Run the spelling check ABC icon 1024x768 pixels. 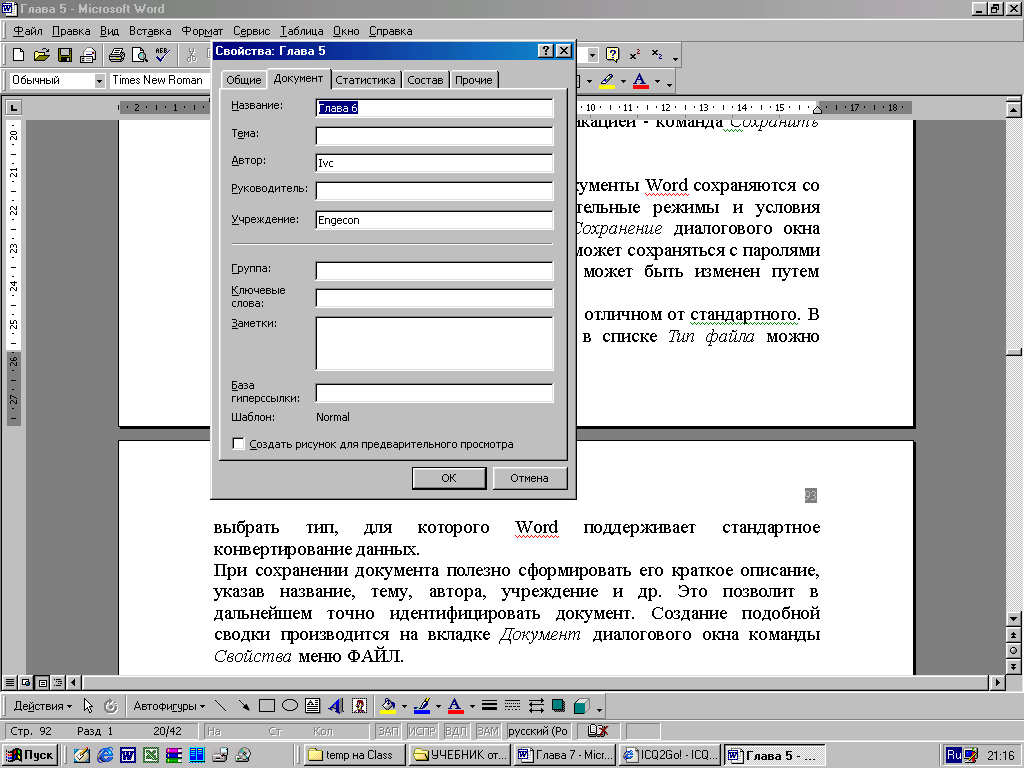163,56
